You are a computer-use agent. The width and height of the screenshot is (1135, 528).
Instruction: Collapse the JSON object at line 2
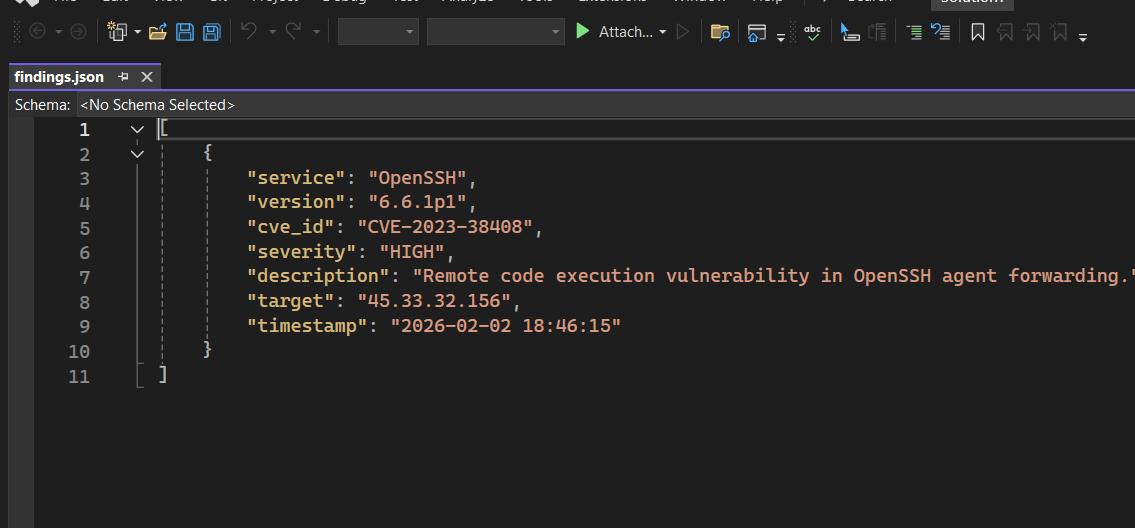click(x=138, y=154)
